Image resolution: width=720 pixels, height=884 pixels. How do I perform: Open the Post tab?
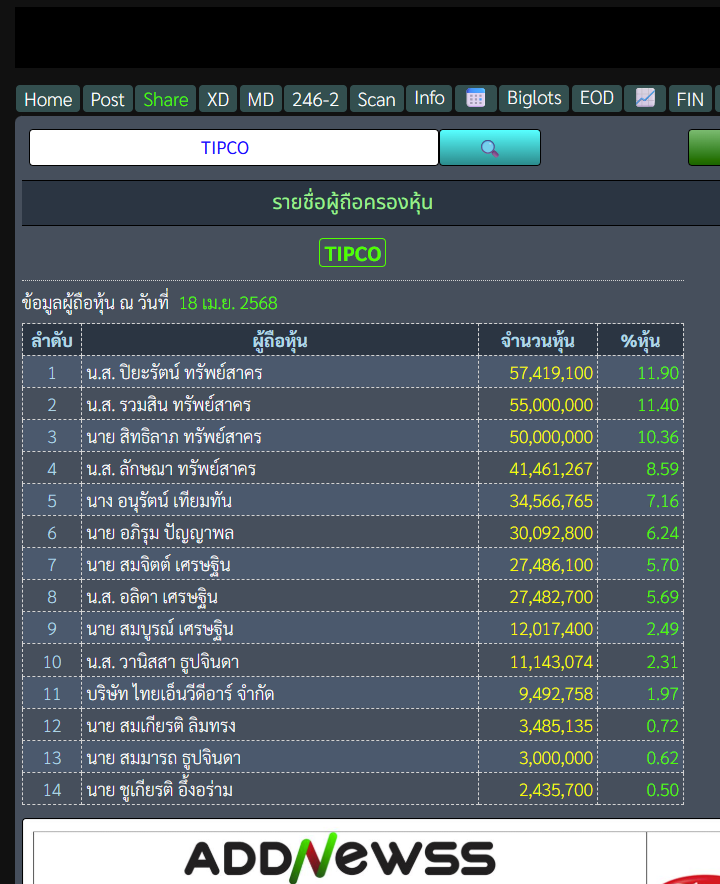point(108,99)
